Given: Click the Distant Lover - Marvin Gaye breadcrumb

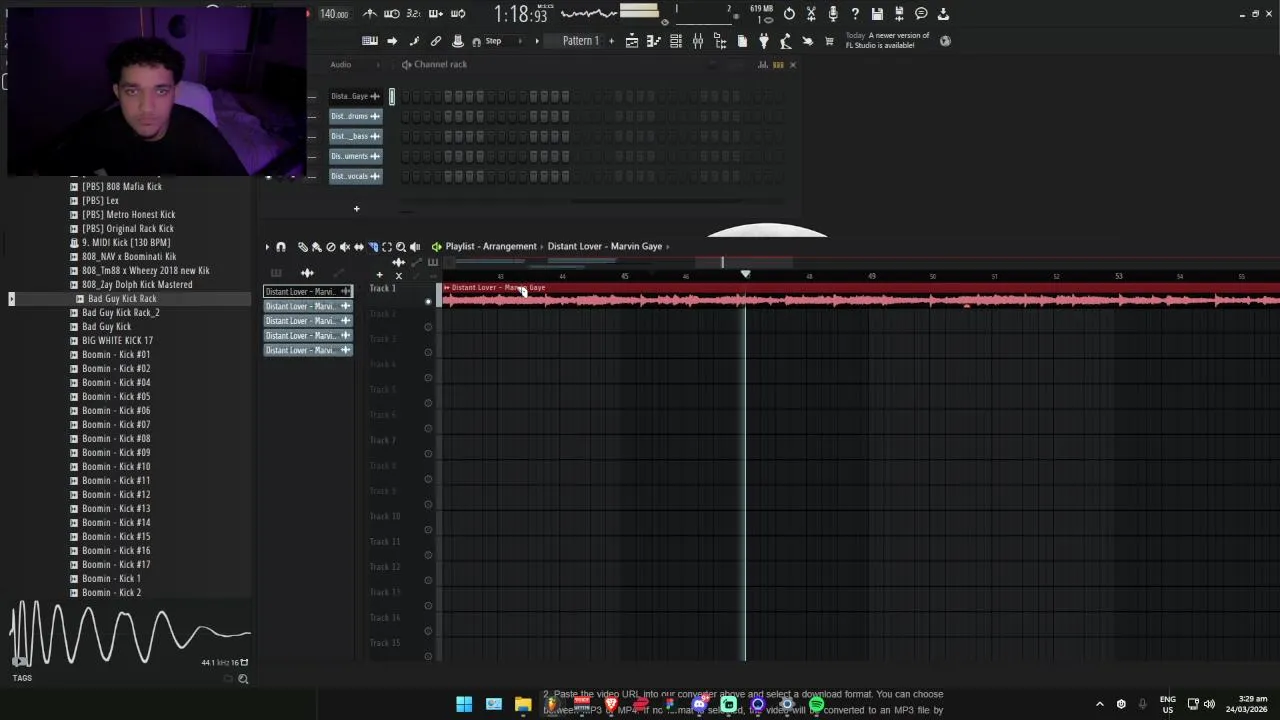Looking at the screenshot, I should point(605,246).
